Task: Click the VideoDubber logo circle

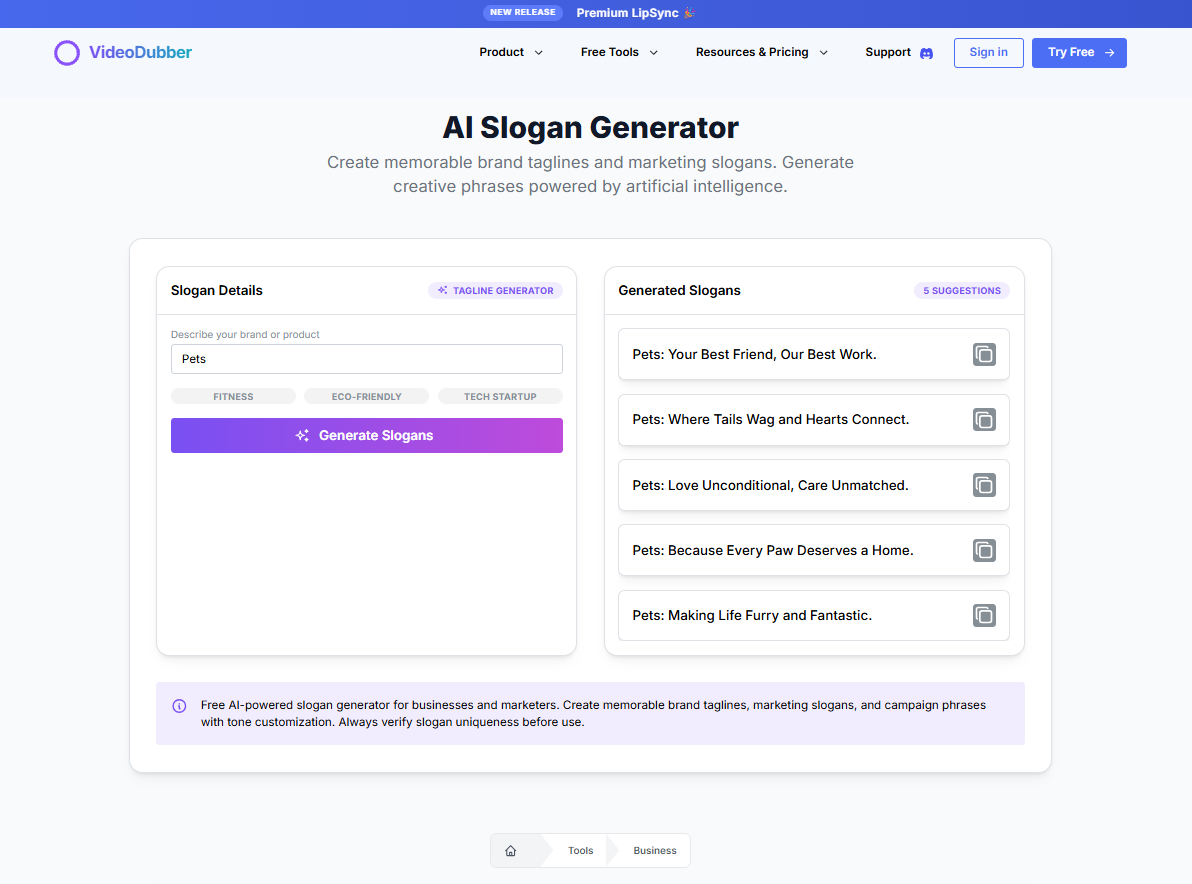Action: (x=67, y=52)
